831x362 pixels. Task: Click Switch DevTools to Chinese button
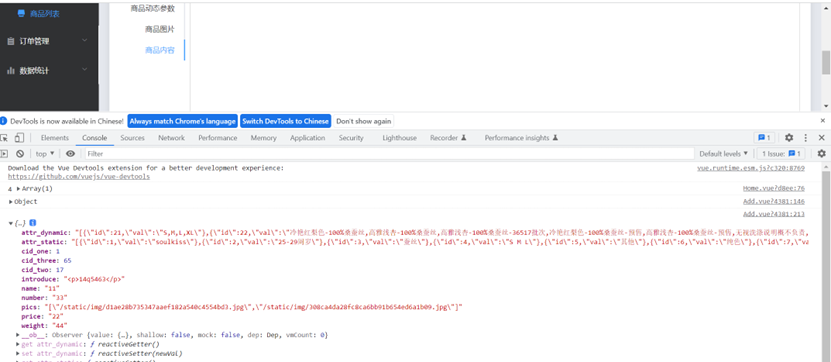pos(286,121)
